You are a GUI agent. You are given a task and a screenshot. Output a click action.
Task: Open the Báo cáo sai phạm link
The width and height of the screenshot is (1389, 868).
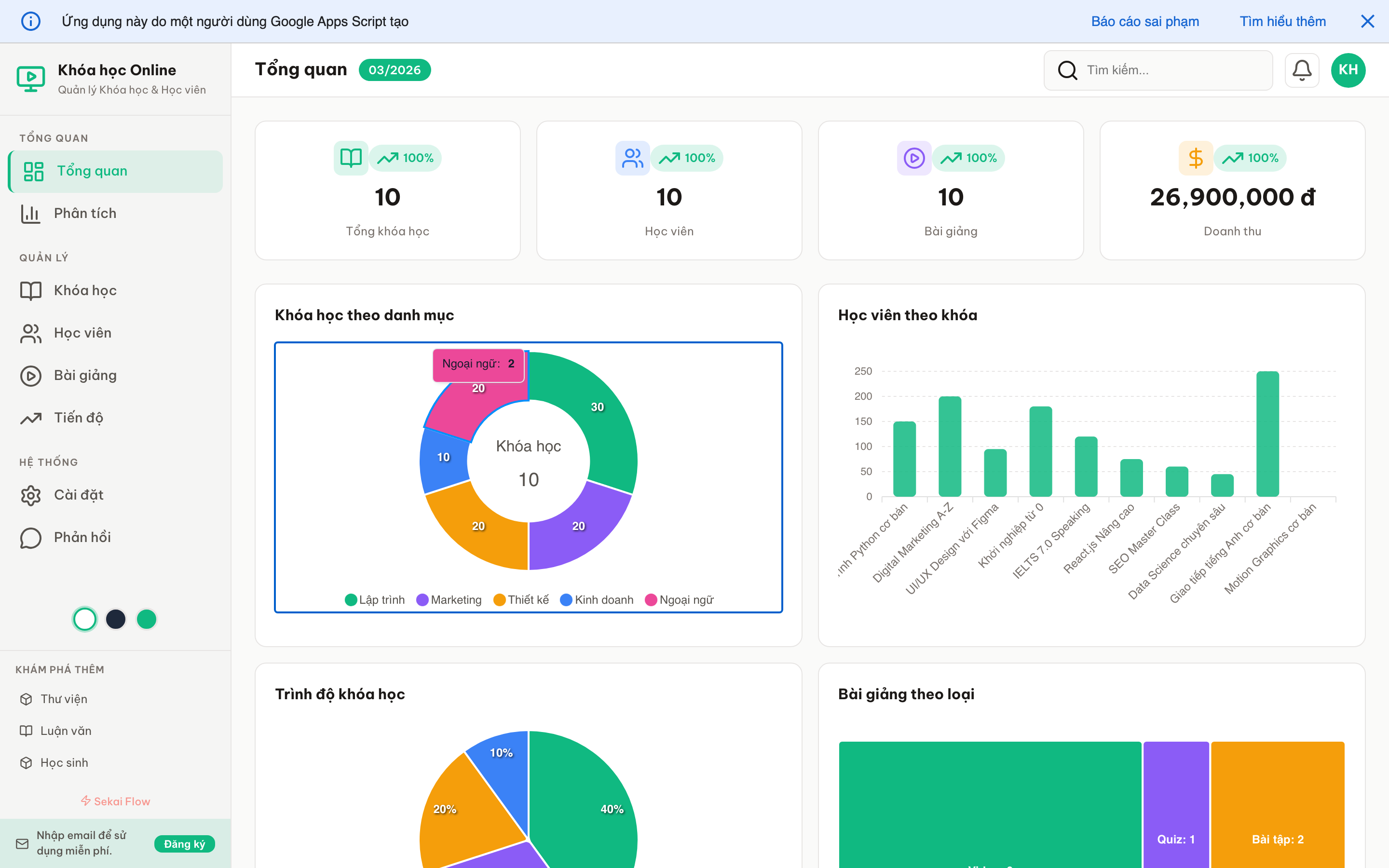pyautogui.click(x=1144, y=21)
